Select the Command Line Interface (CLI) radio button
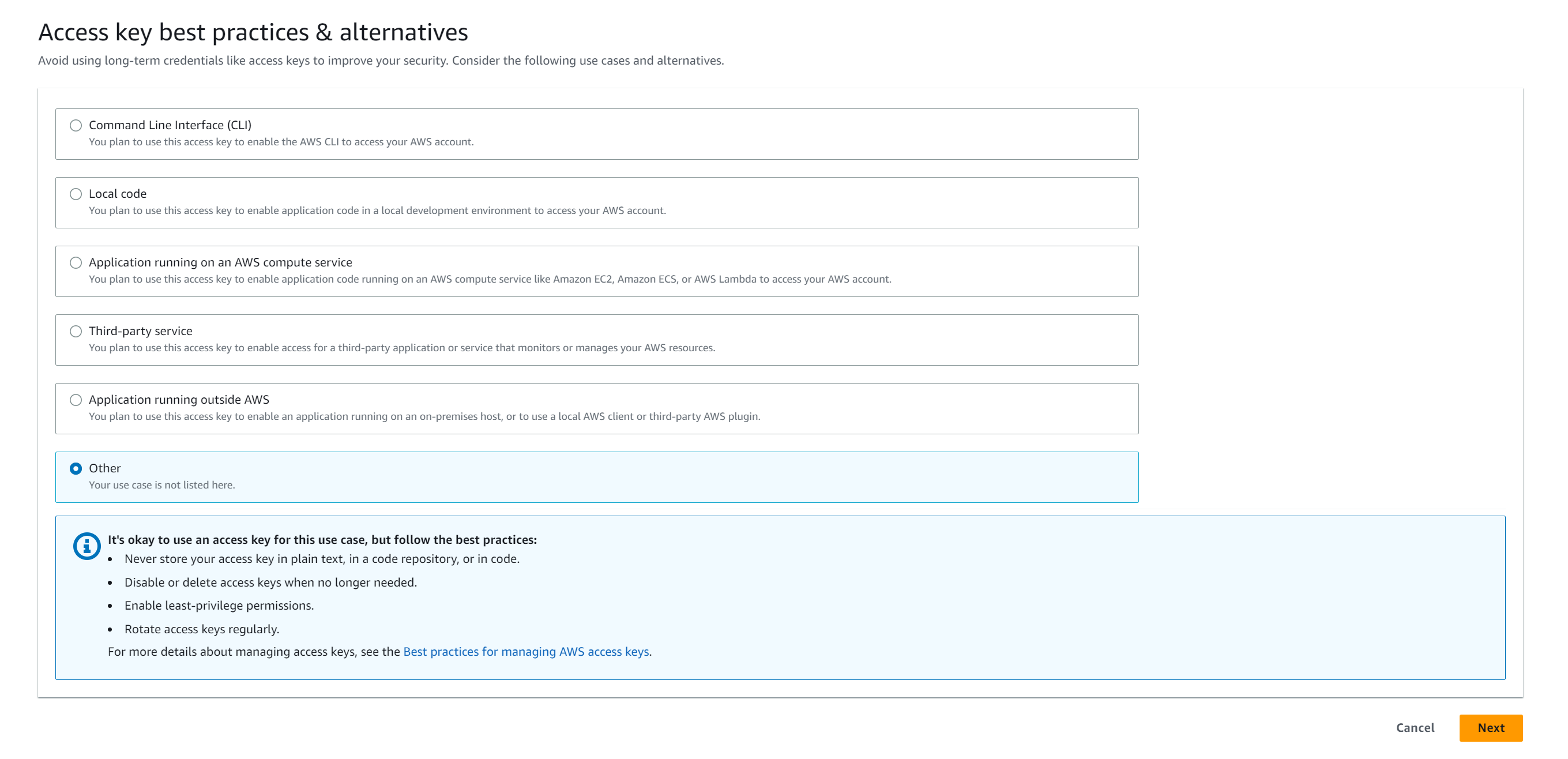Screen dimensions: 1568x759 (x=76, y=125)
